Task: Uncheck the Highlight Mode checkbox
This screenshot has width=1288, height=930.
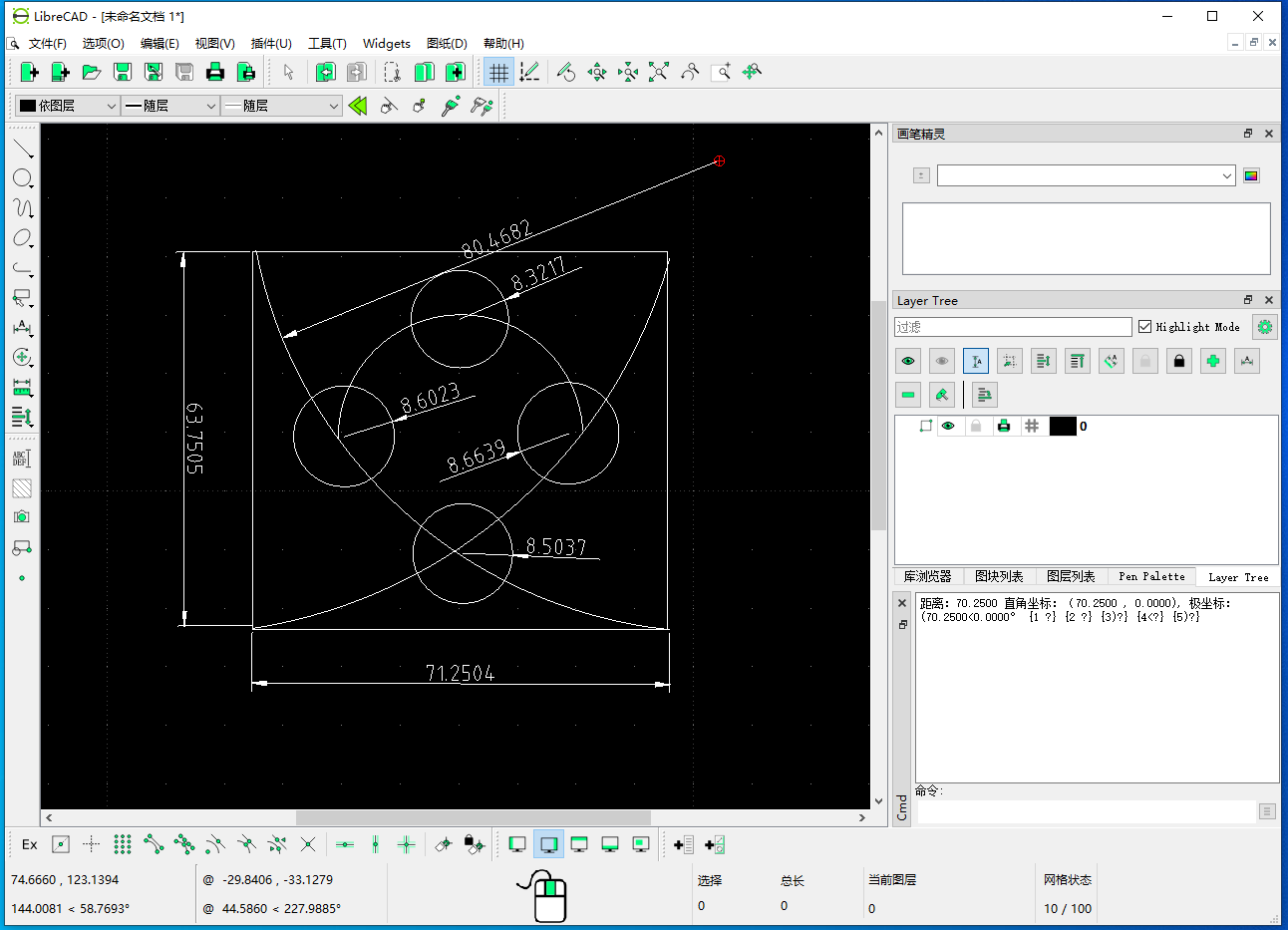Action: point(1144,326)
